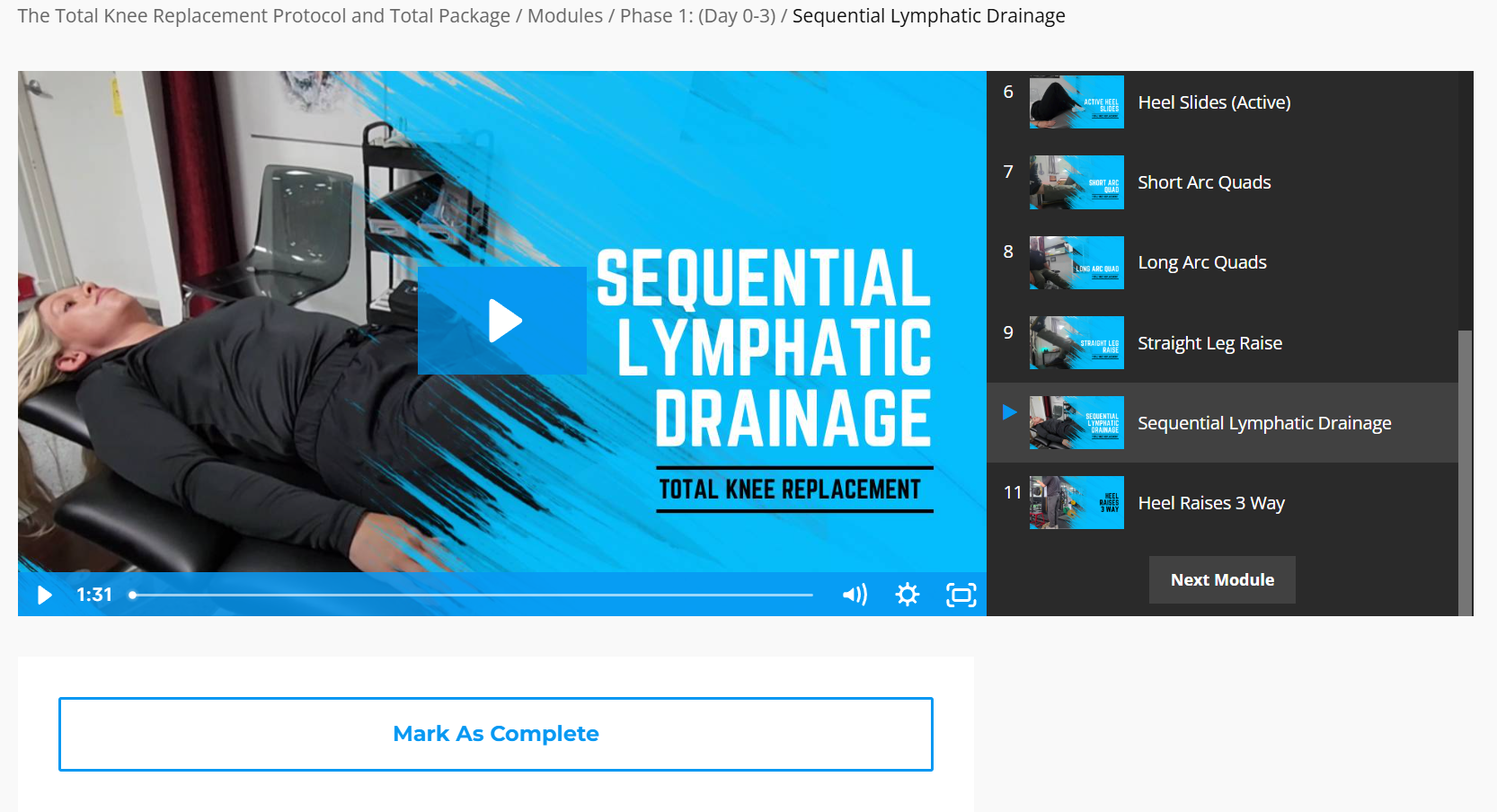Select the Sequential Lymphatic Drainage playlist item
The image size is (1497, 812).
click(1222, 423)
